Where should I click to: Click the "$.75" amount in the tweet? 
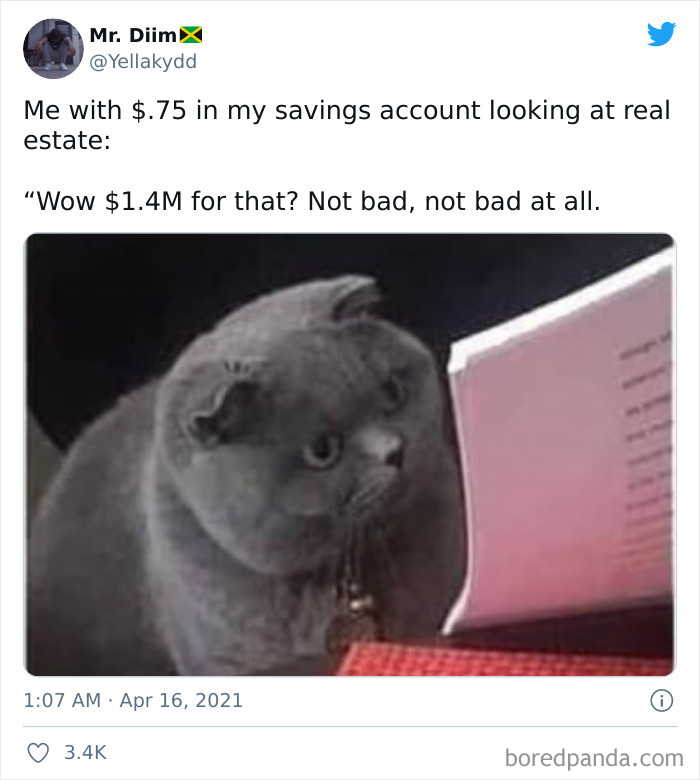(x=159, y=110)
